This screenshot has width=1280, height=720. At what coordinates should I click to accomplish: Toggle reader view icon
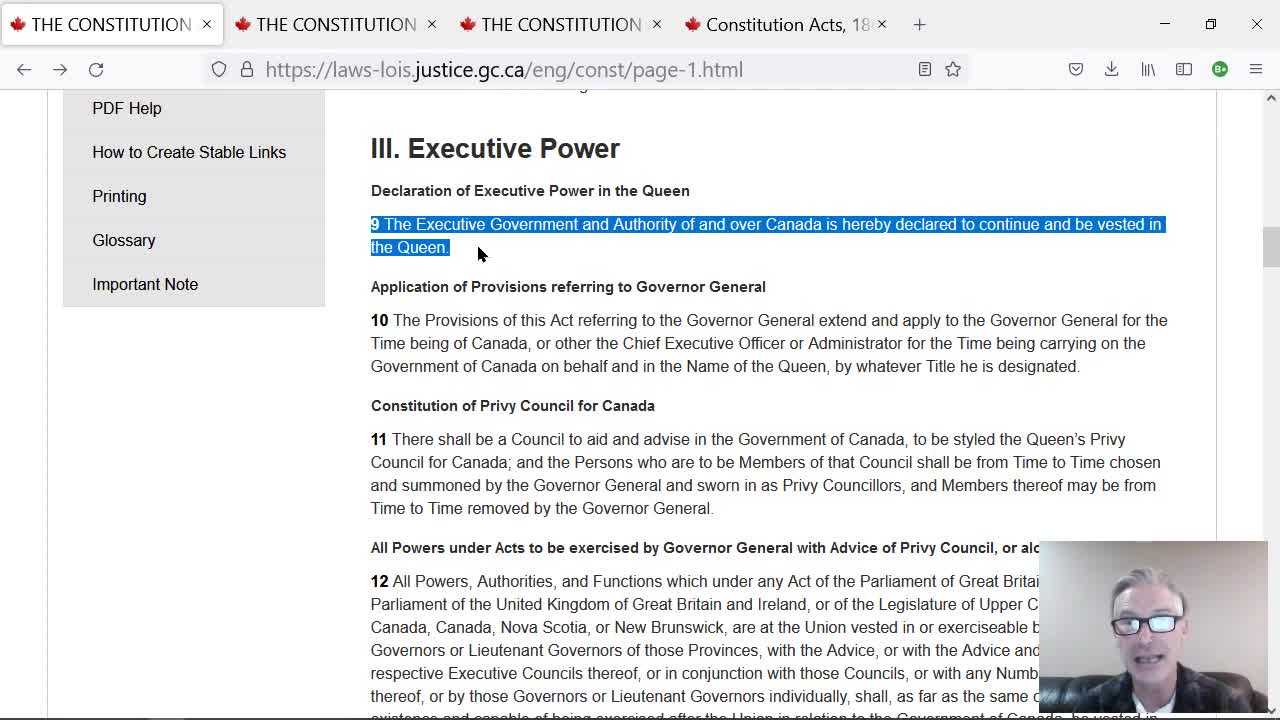pos(925,69)
